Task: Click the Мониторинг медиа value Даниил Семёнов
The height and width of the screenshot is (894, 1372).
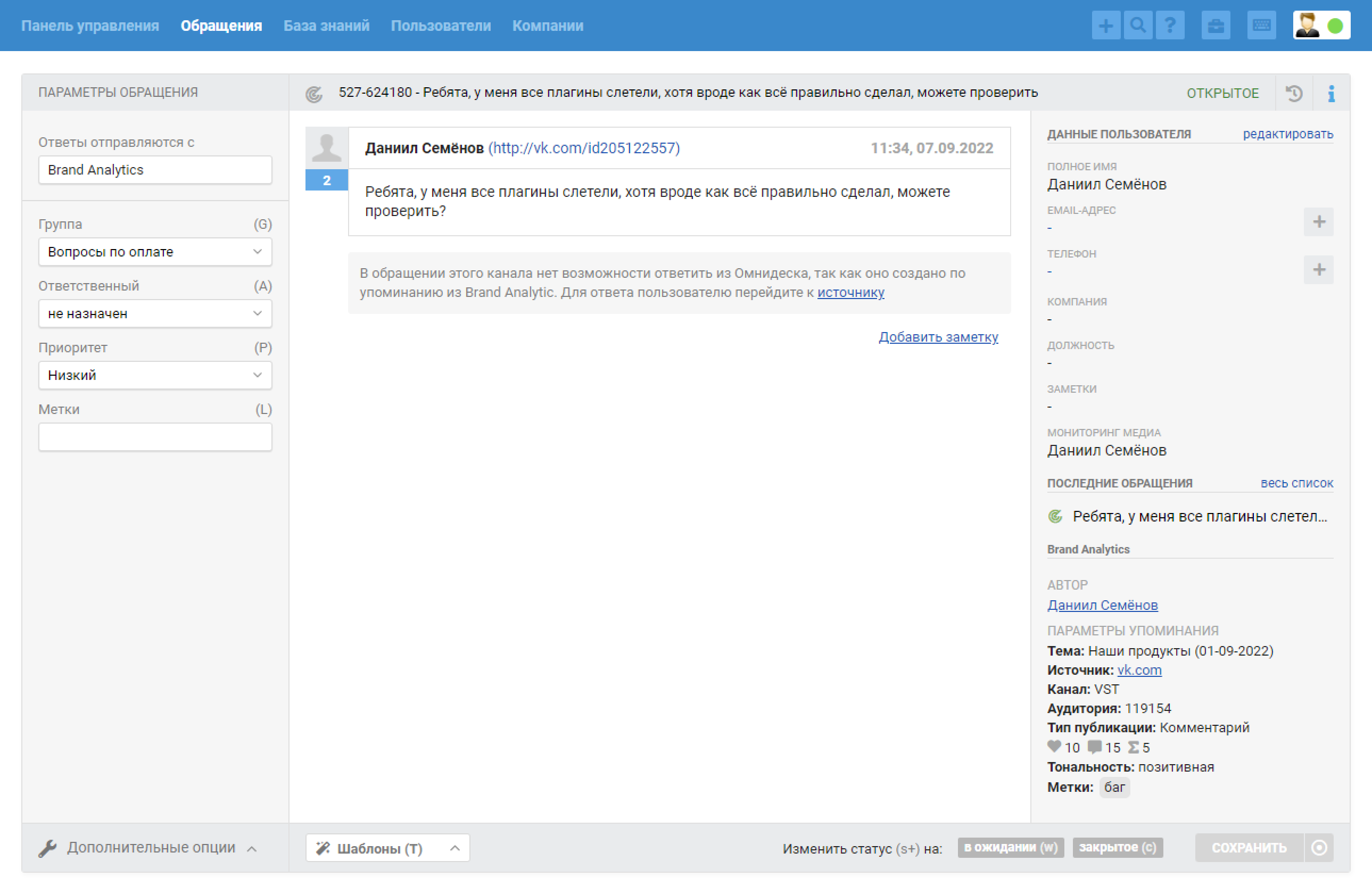Action: [x=1106, y=451]
